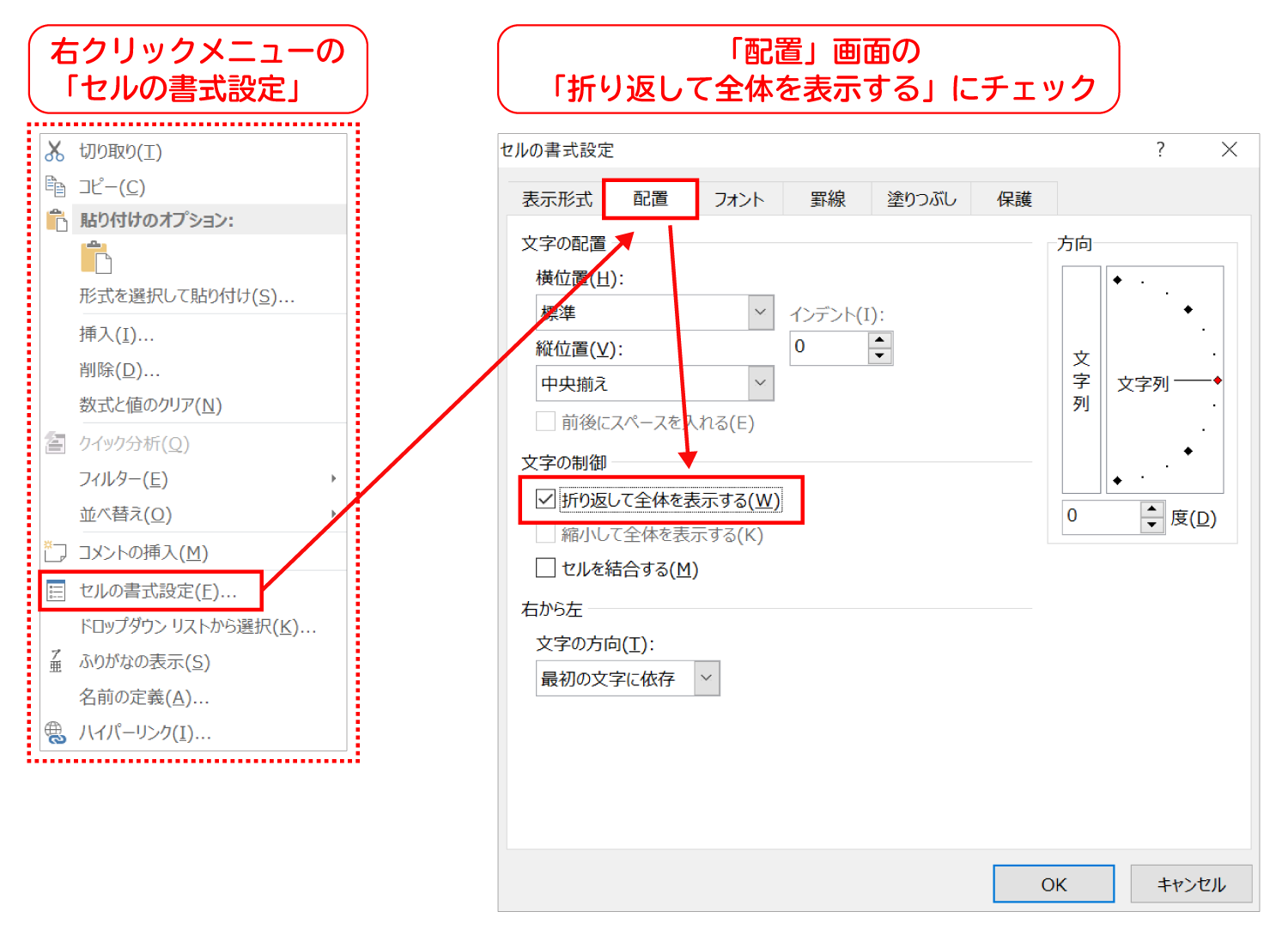Click the clipboard Paste Options icon
The height and width of the screenshot is (936, 1288).
pyautogui.click(x=56, y=220)
